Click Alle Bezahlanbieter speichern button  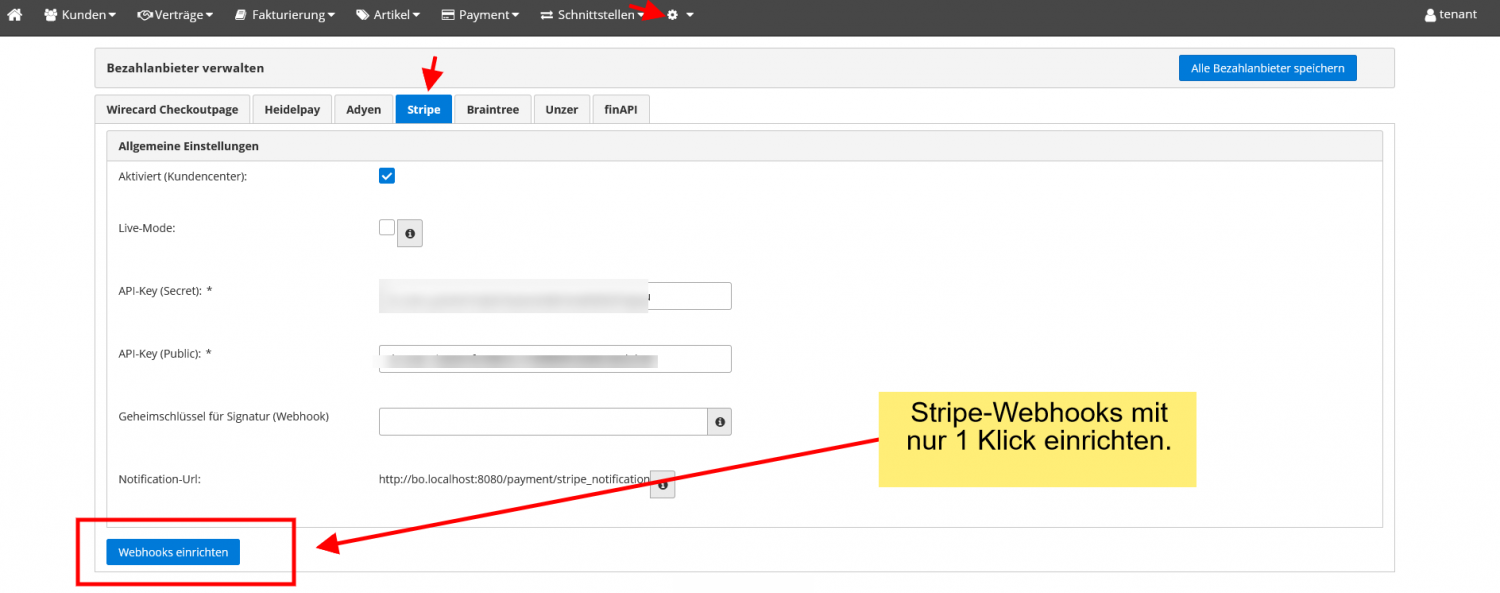pos(1267,68)
